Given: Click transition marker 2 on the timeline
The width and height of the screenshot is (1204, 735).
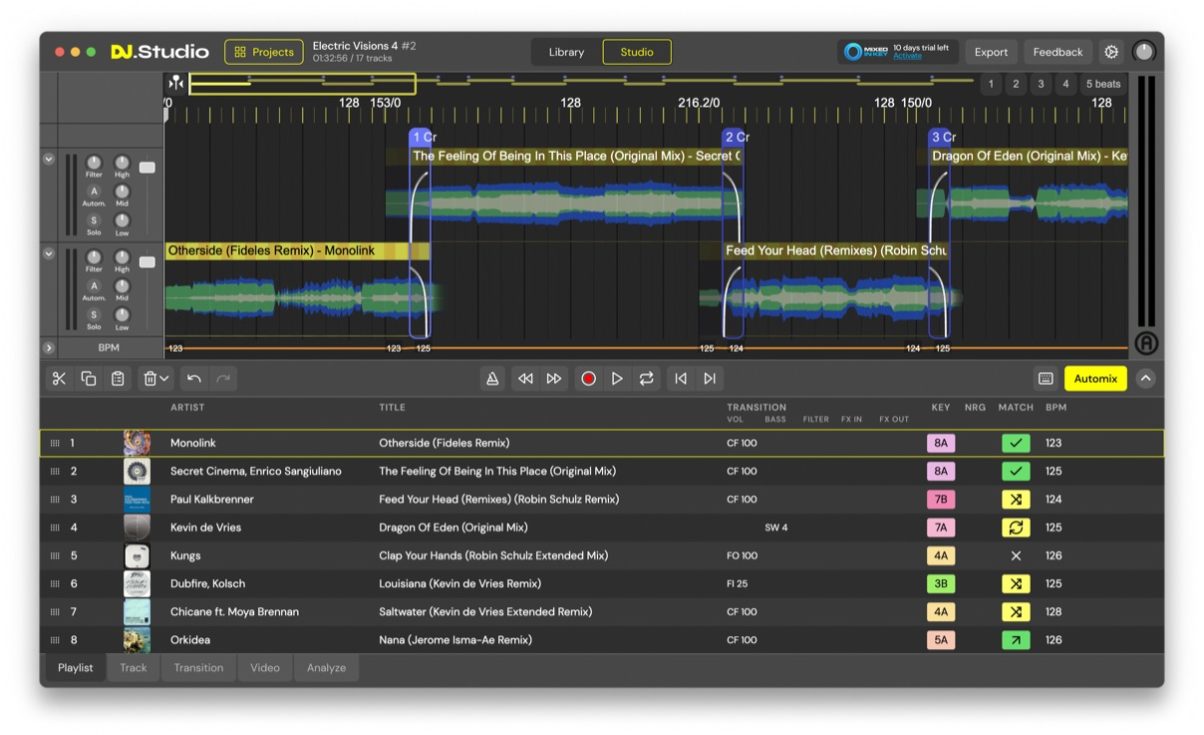Looking at the screenshot, I should (735, 137).
